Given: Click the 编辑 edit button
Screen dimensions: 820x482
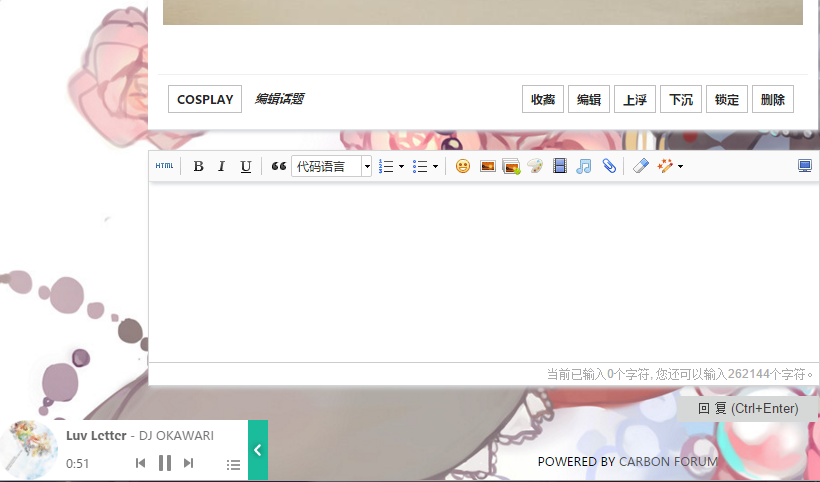Looking at the screenshot, I should coord(589,99).
